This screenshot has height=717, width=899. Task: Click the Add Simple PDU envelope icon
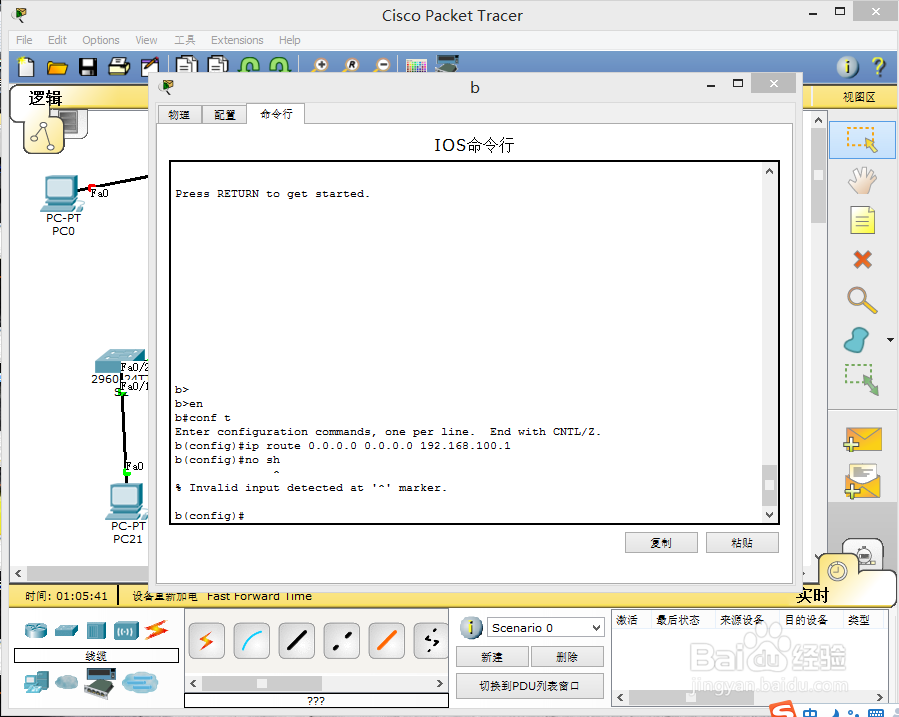pyautogui.click(x=862, y=440)
